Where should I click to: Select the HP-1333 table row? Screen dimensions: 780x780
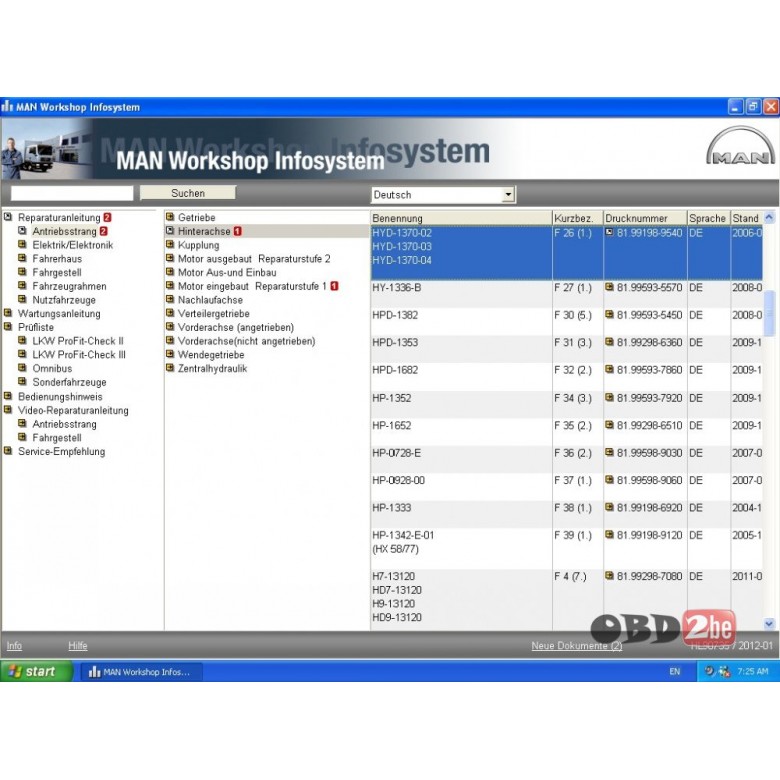pyautogui.click(x=566, y=514)
